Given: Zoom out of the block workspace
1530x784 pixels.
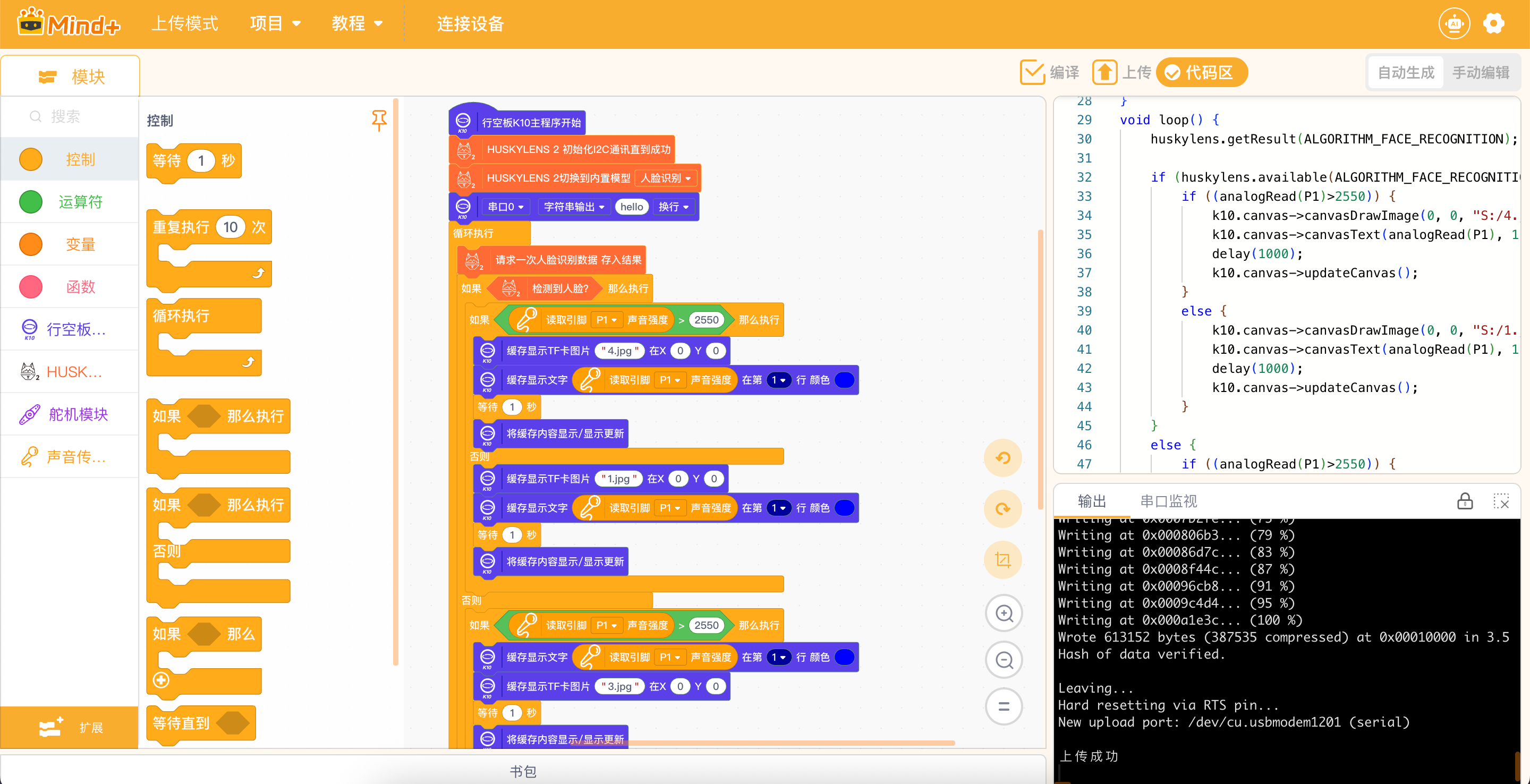Looking at the screenshot, I should tap(1004, 660).
